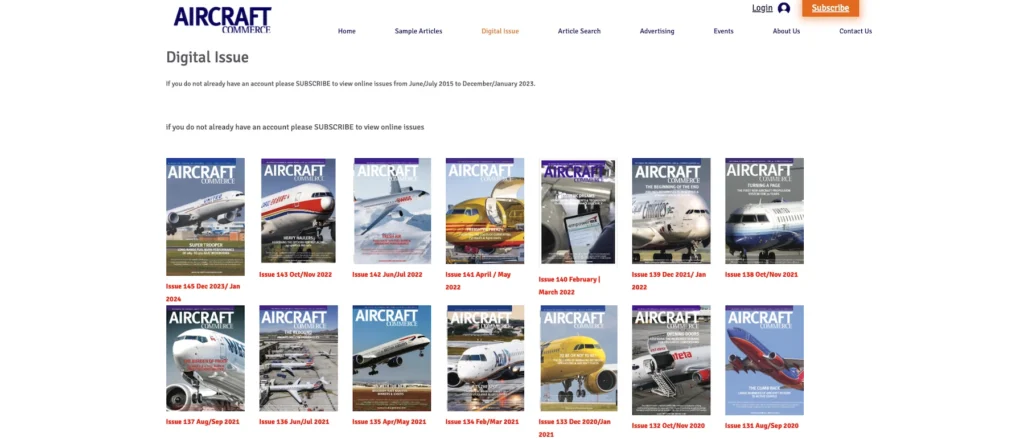Click the 'Issue 131 Aug/Sep 2020' link
The image size is (1024, 439).
(761, 425)
